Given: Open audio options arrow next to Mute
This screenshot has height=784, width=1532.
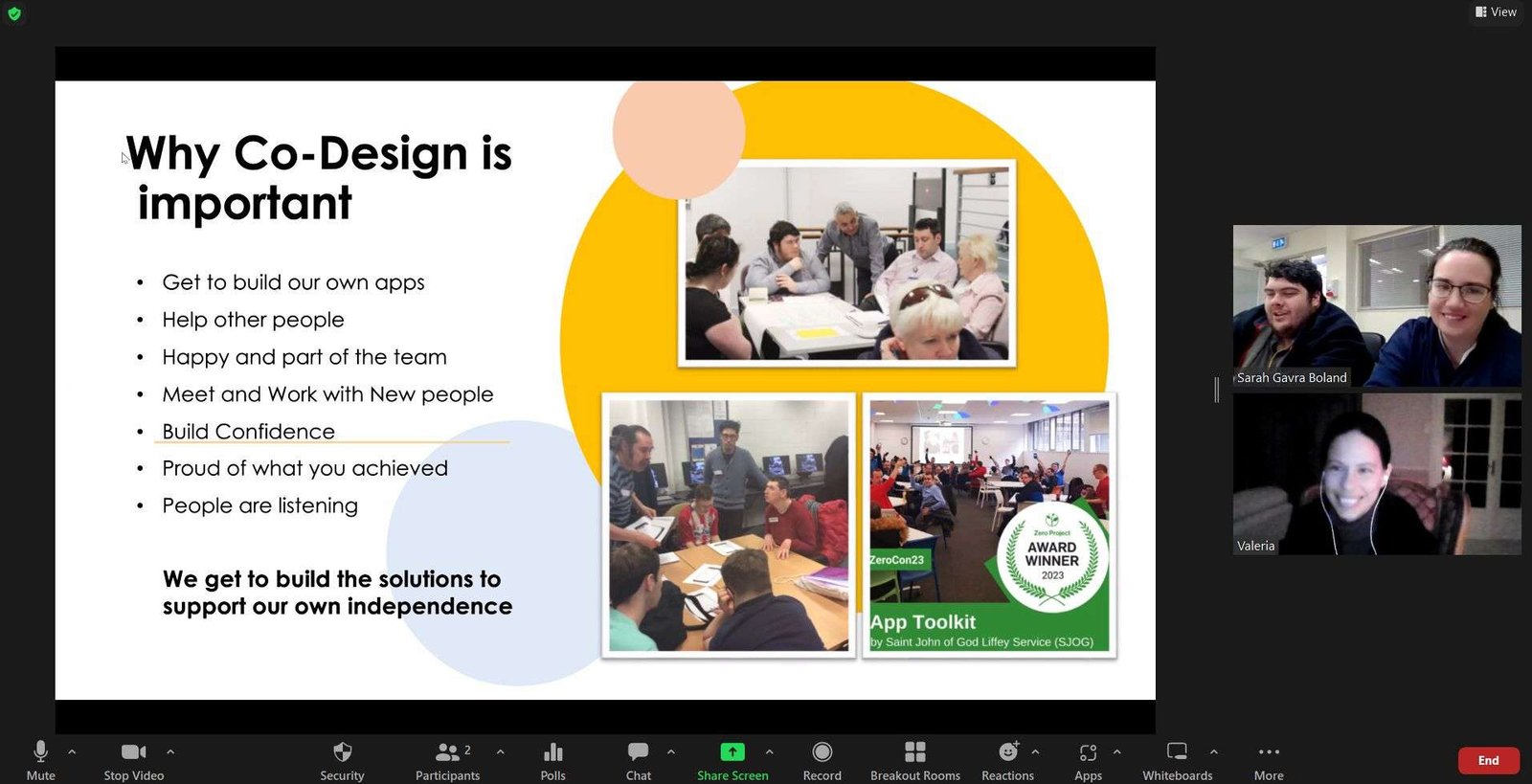Looking at the screenshot, I should coord(72,752).
